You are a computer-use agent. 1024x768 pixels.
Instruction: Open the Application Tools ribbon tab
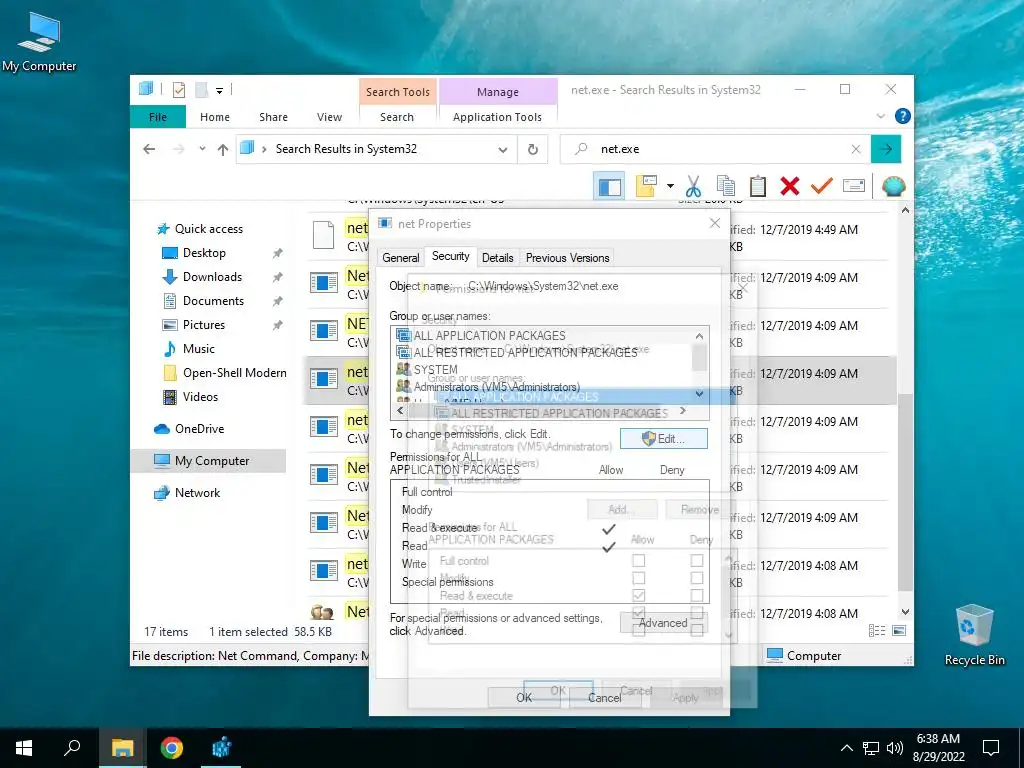pyautogui.click(x=497, y=117)
